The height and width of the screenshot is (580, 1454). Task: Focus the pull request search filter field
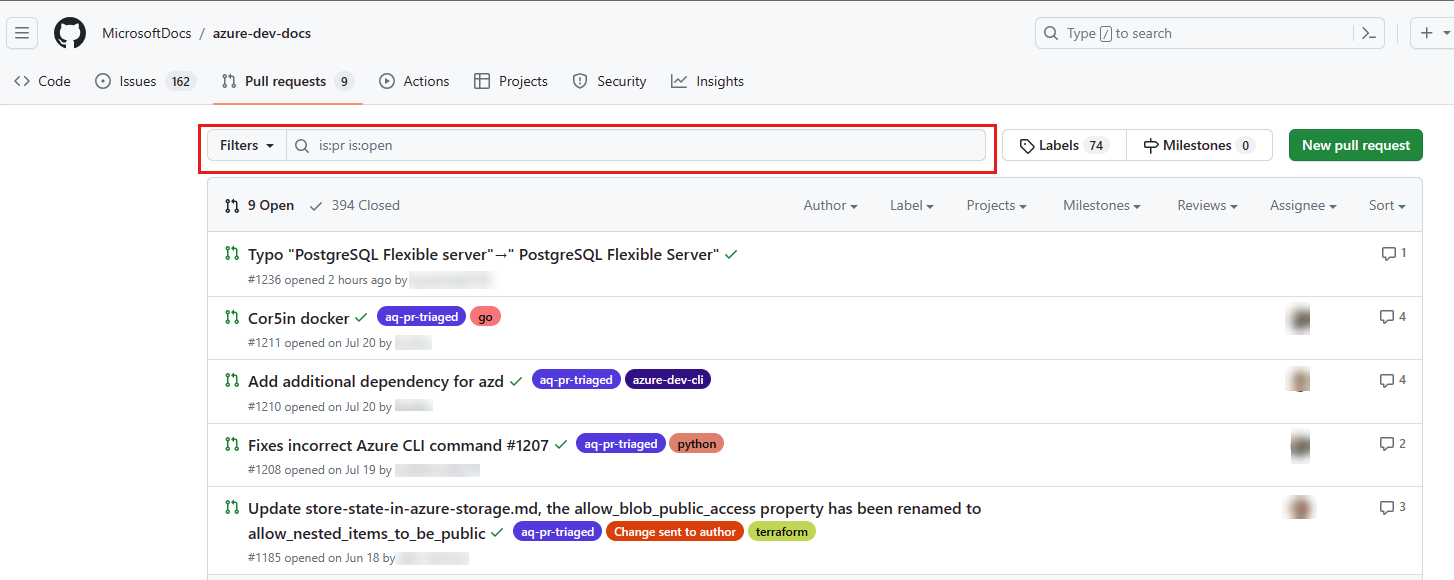[x=640, y=145]
